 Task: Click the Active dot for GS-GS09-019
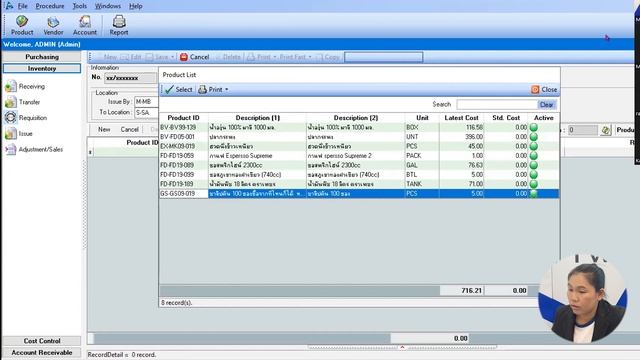coord(533,193)
